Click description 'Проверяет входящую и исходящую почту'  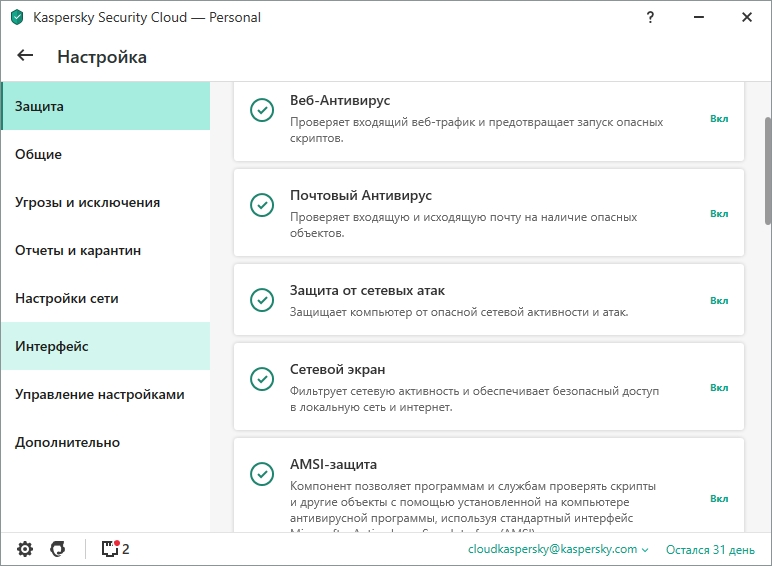463,224
